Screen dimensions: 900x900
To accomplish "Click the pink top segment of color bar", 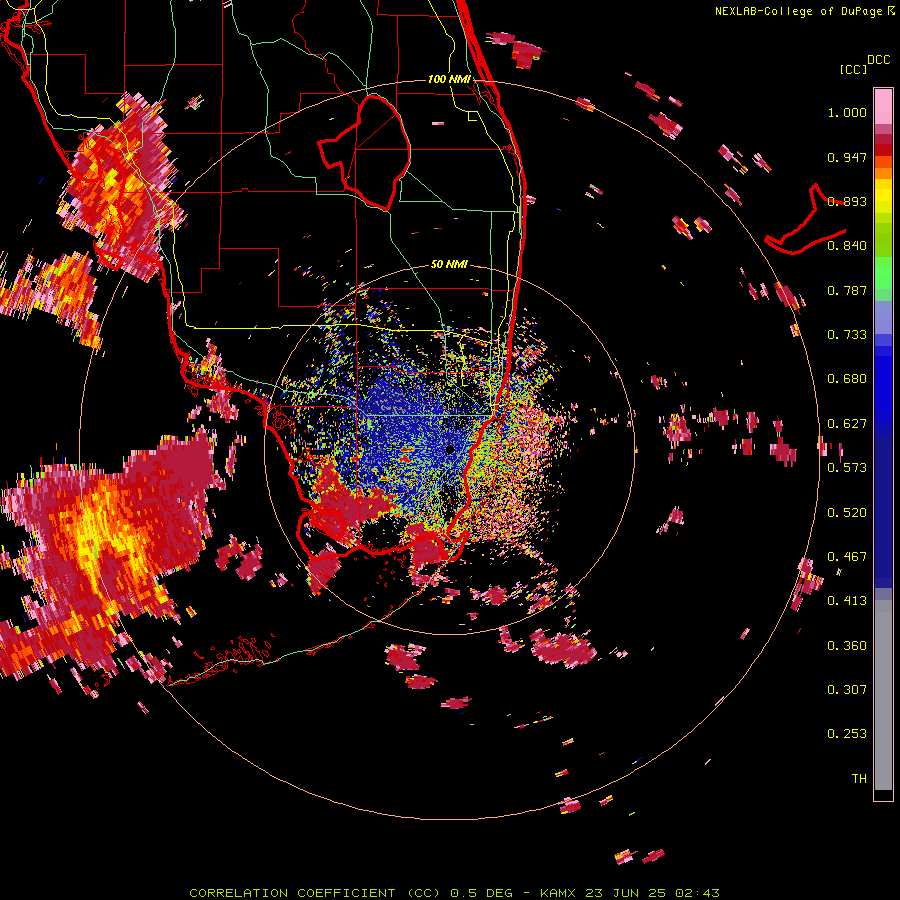I will (883, 107).
